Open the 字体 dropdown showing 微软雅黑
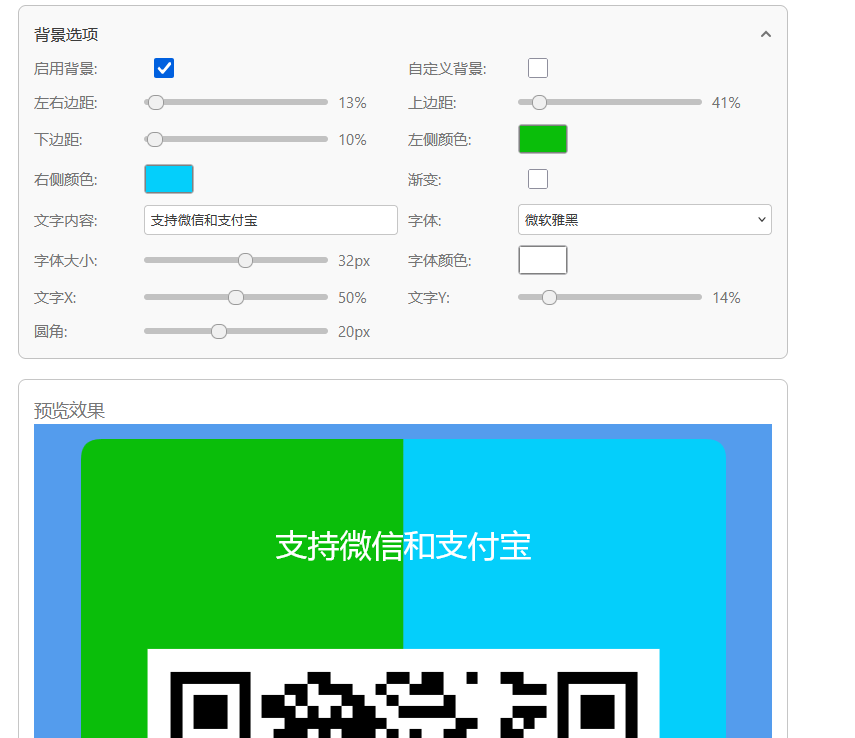 point(645,220)
